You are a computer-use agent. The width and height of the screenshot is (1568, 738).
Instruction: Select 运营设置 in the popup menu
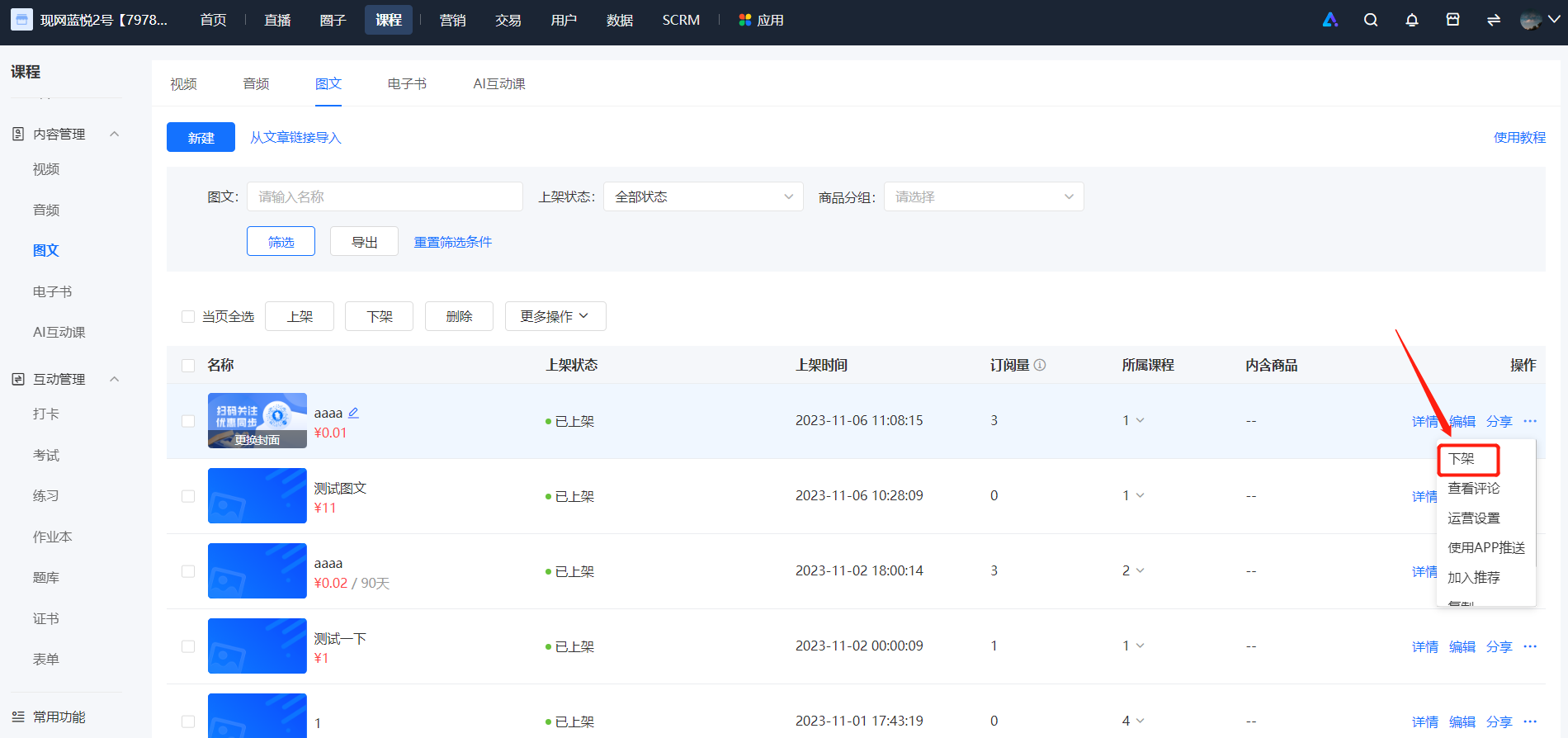1473,518
